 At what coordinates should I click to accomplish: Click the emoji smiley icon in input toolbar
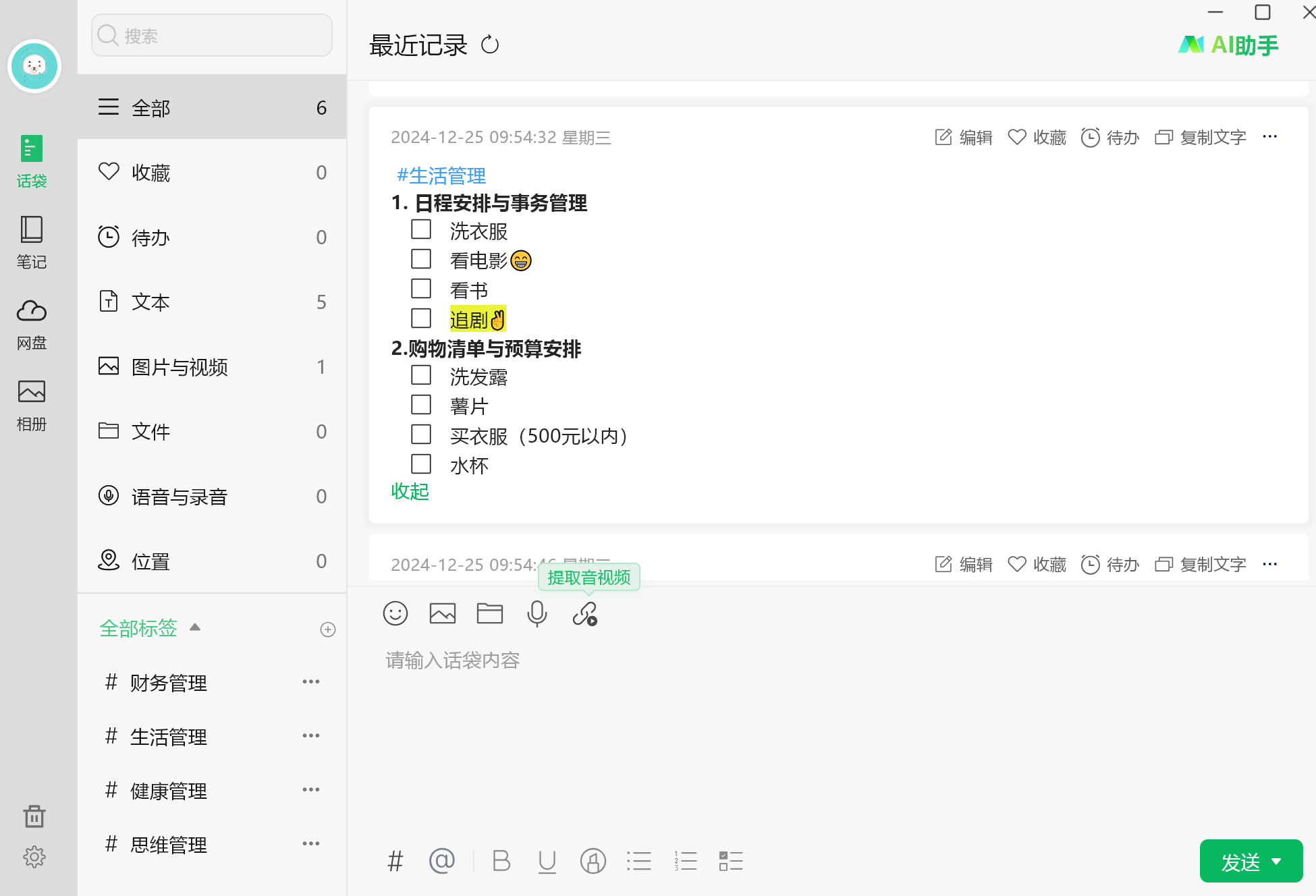coord(395,613)
